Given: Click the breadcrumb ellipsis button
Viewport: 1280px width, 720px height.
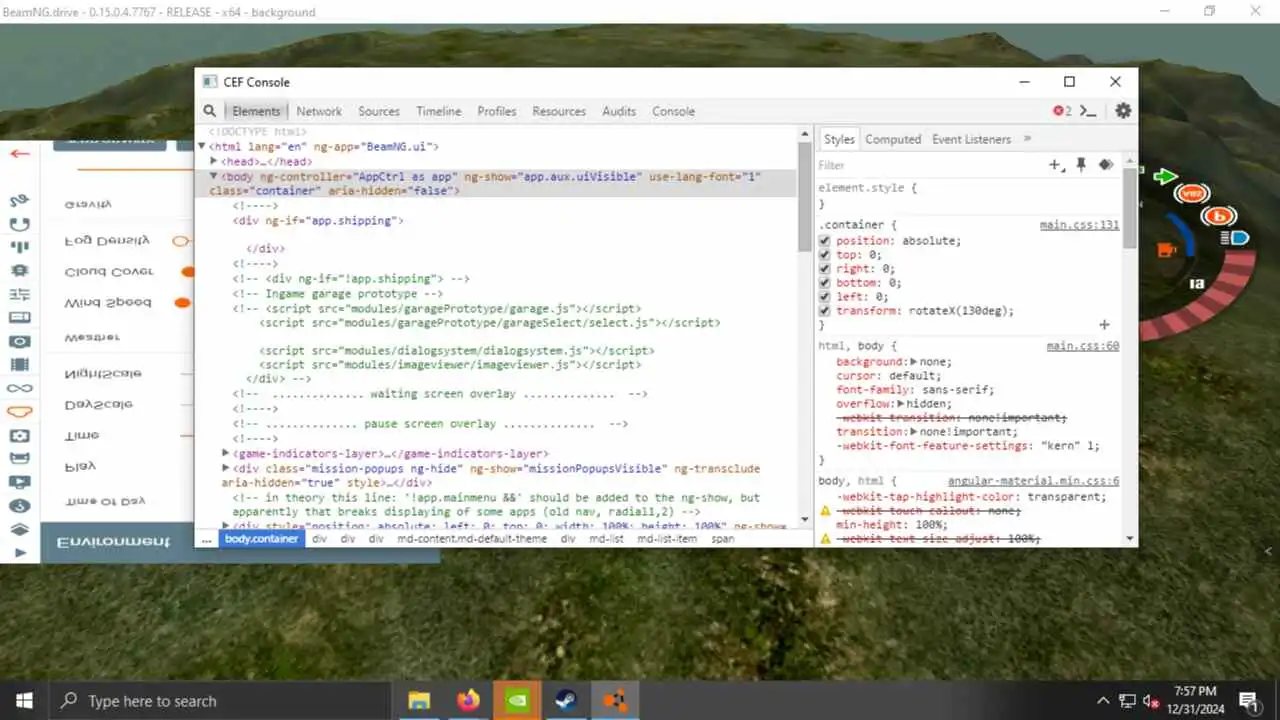Looking at the screenshot, I should [206, 539].
